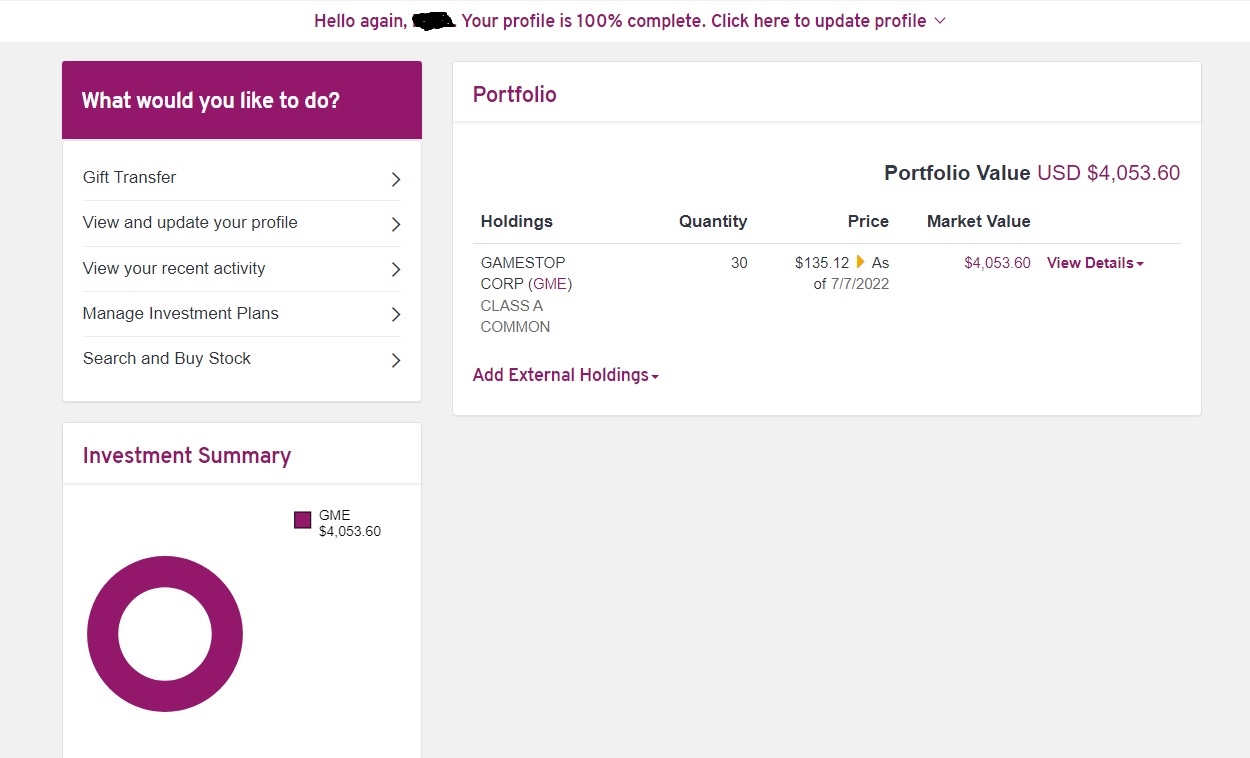Viewport: 1250px width, 758px height.
Task: Expand the View Details dropdown
Action: pyautogui.click(x=1095, y=263)
